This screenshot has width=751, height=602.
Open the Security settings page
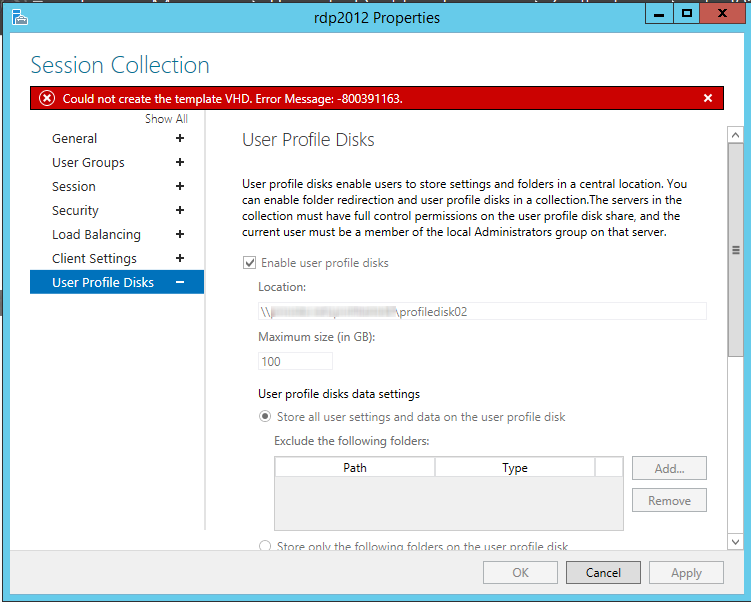tap(75, 211)
